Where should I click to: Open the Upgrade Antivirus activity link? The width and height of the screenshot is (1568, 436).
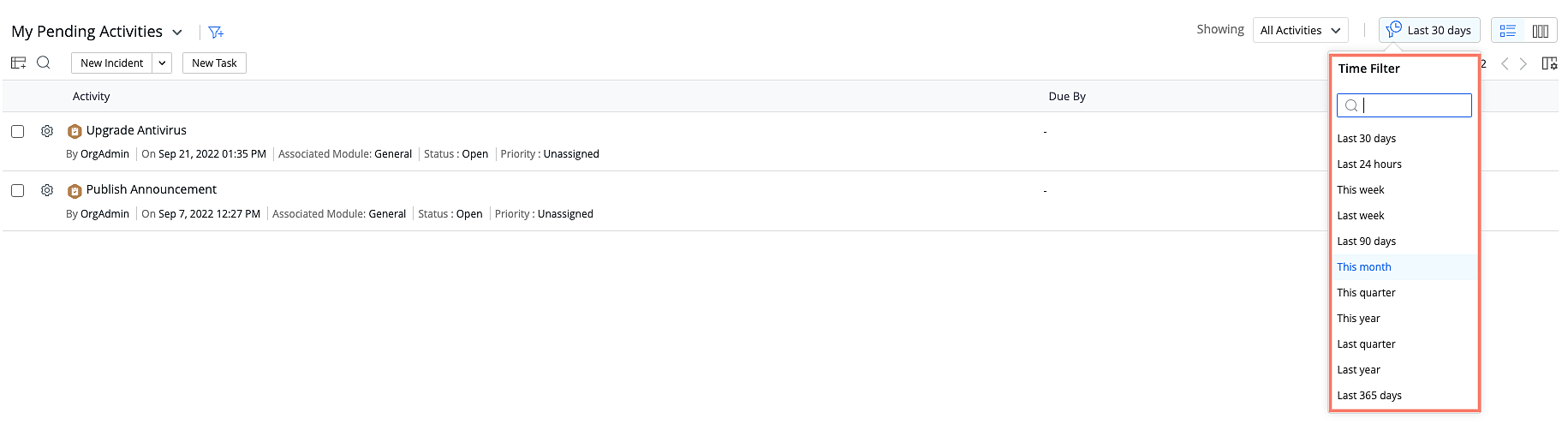click(x=136, y=130)
